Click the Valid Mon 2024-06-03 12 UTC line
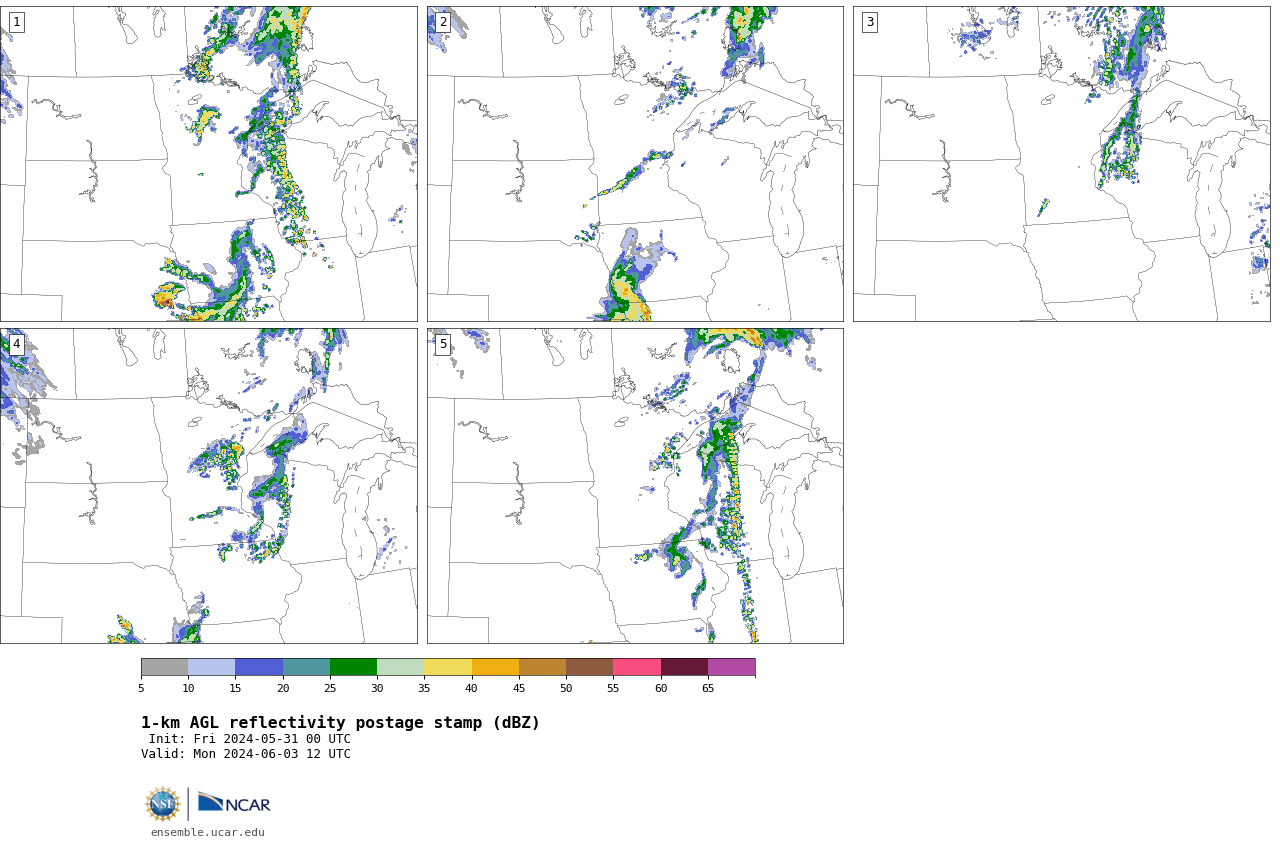The width and height of the screenshot is (1280, 844). (x=246, y=754)
